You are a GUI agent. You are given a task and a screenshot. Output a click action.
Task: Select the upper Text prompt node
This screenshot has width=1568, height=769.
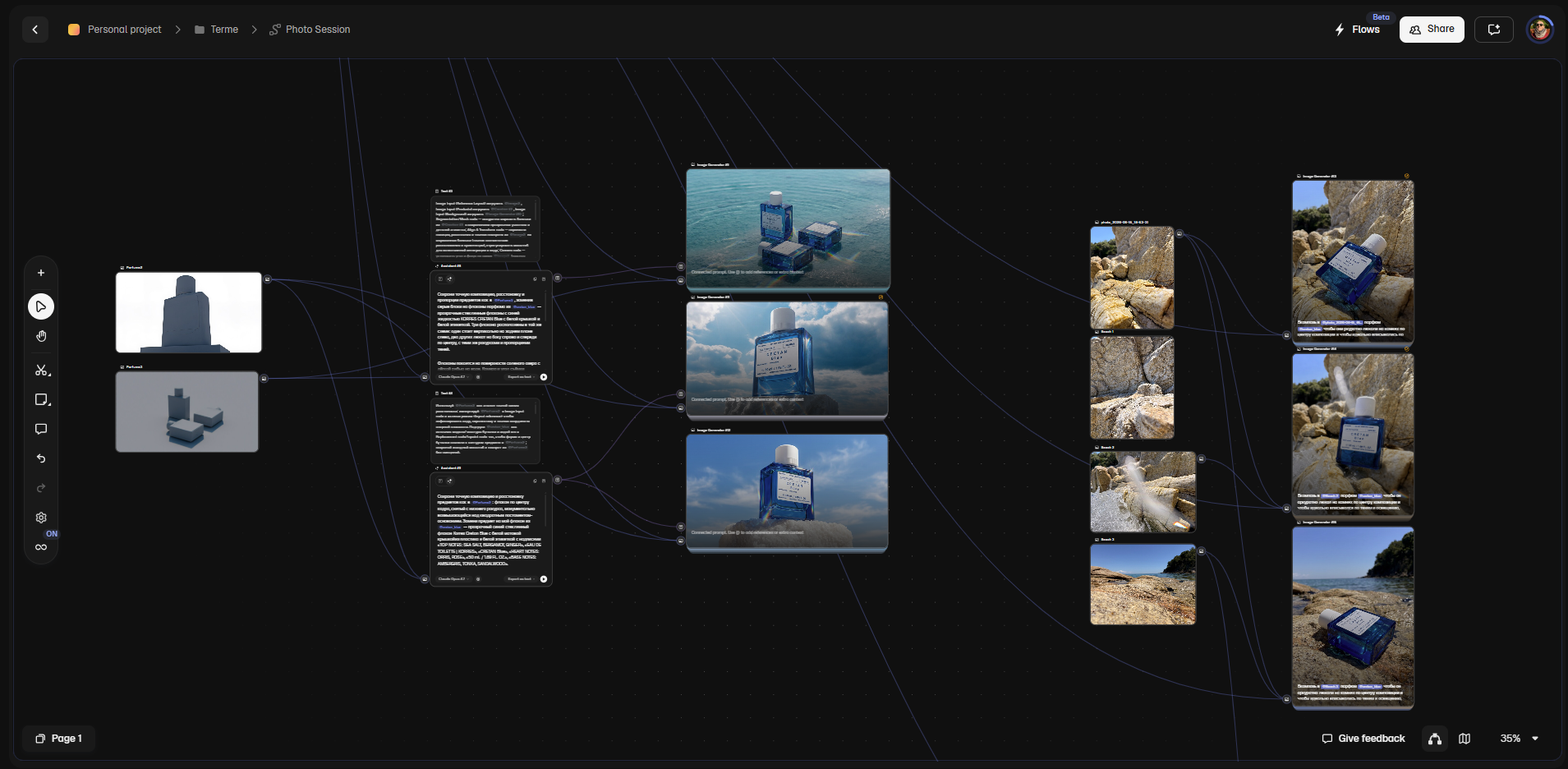point(485,228)
